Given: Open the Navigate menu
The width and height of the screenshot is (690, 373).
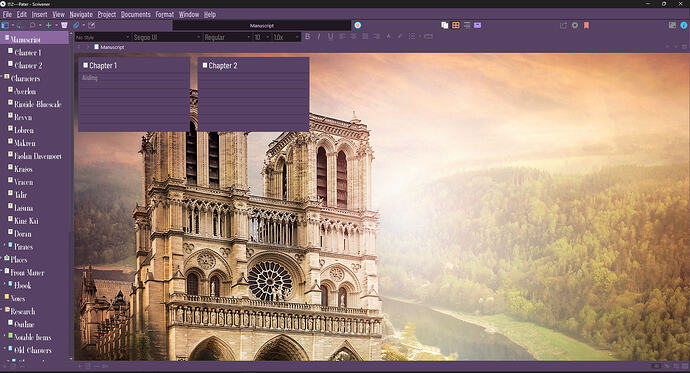Looking at the screenshot, I should click(x=81, y=15).
